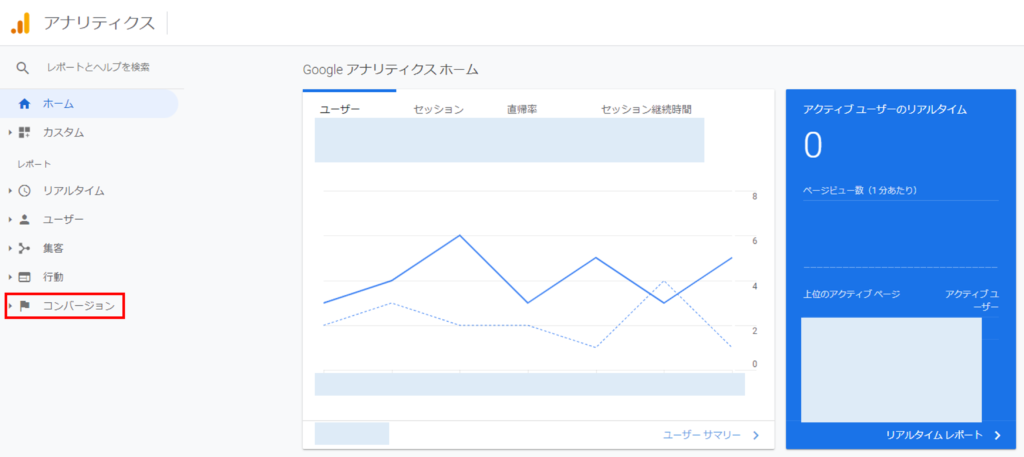Select the セッション metric tab
This screenshot has width=1024, height=457.
[438, 109]
